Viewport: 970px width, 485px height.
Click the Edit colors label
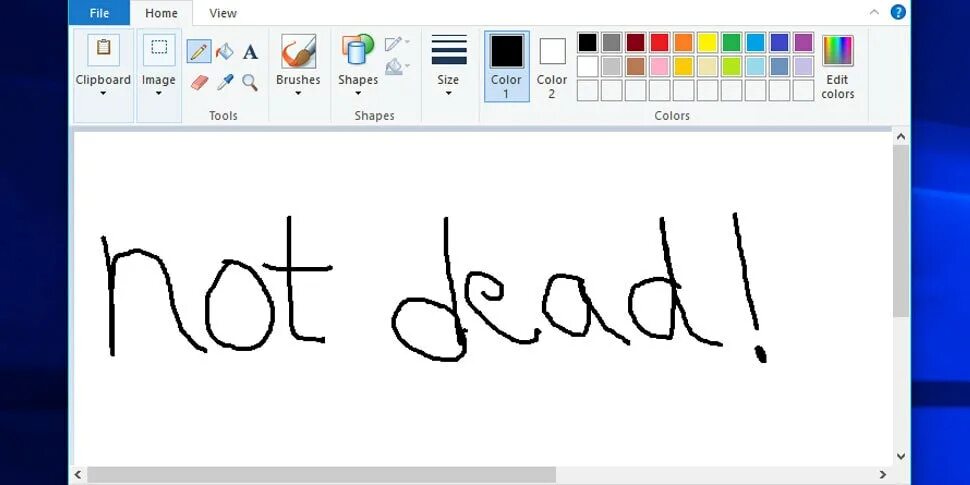[x=838, y=87]
